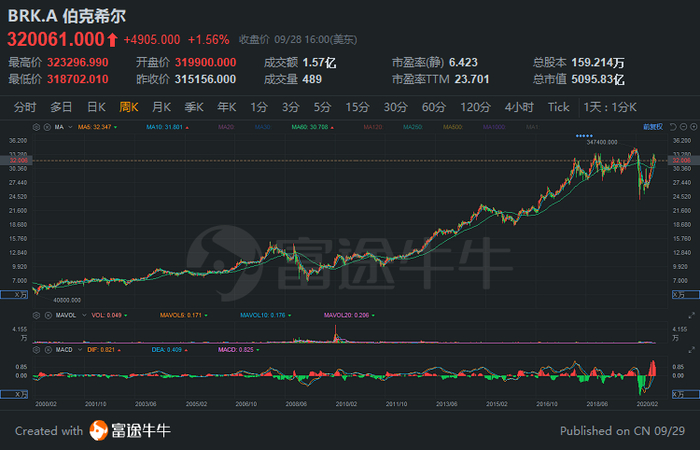Click the 347400.000 high price marker
Screen dimensions: 700x450
[x=602, y=142]
